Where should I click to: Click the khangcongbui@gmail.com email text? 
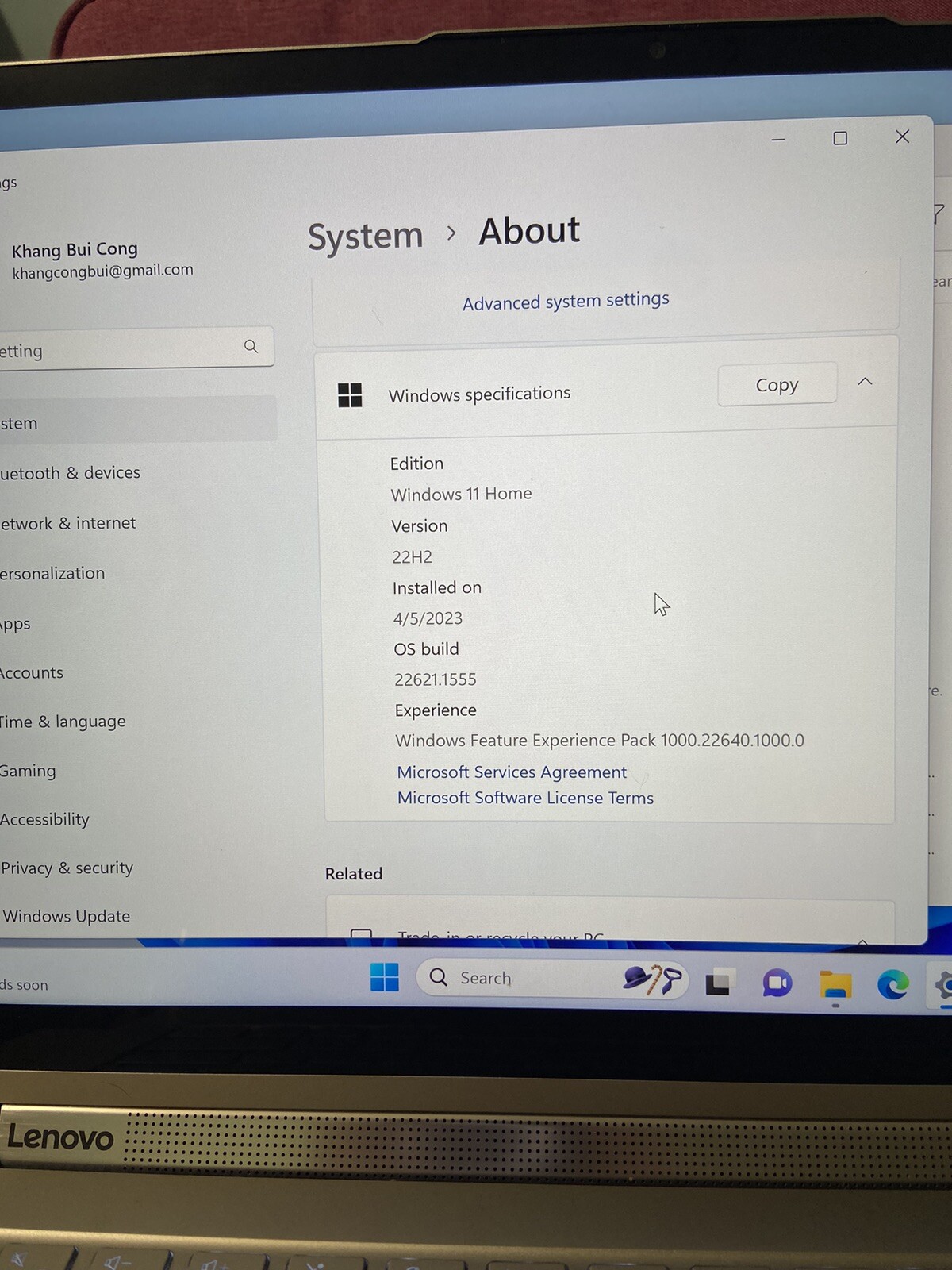click(x=102, y=271)
